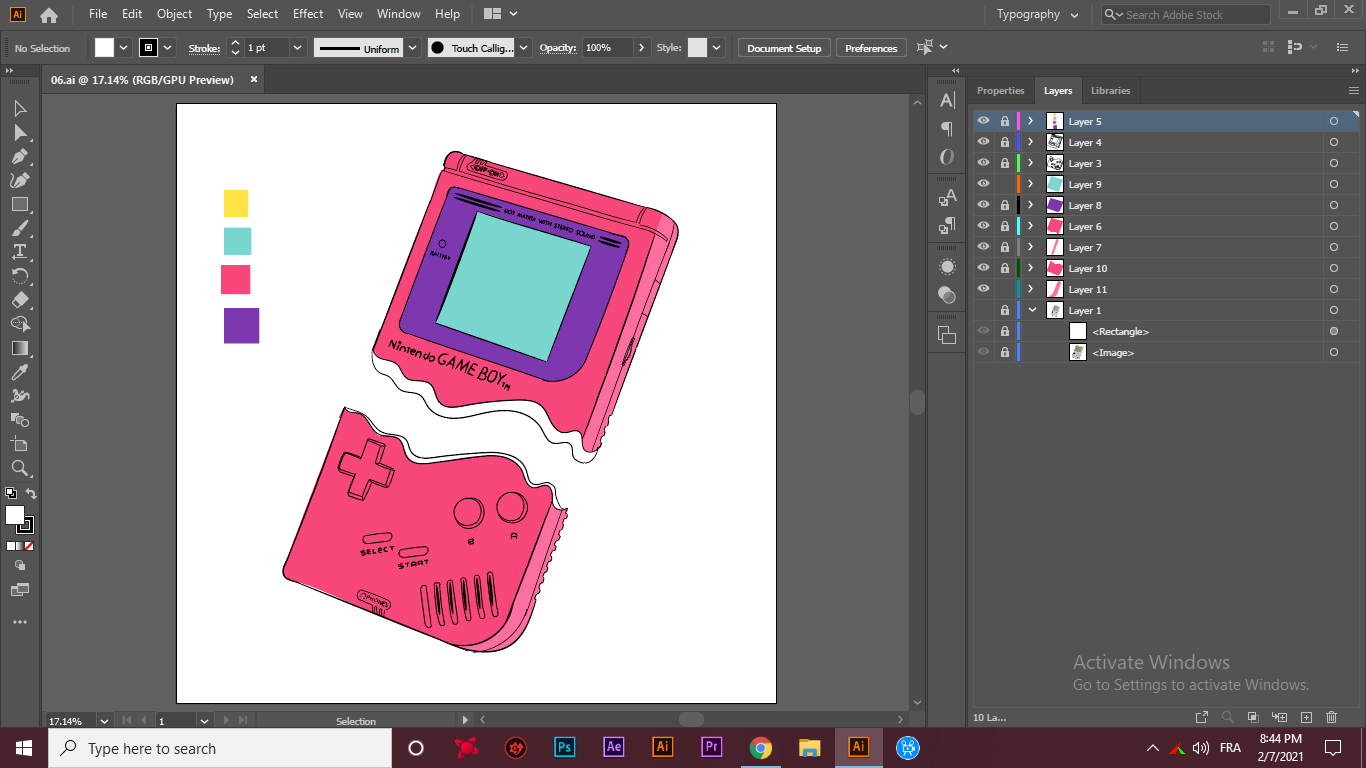Close the 06.ai document tab
The height and width of the screenshot is (768, 1366).
254,79
